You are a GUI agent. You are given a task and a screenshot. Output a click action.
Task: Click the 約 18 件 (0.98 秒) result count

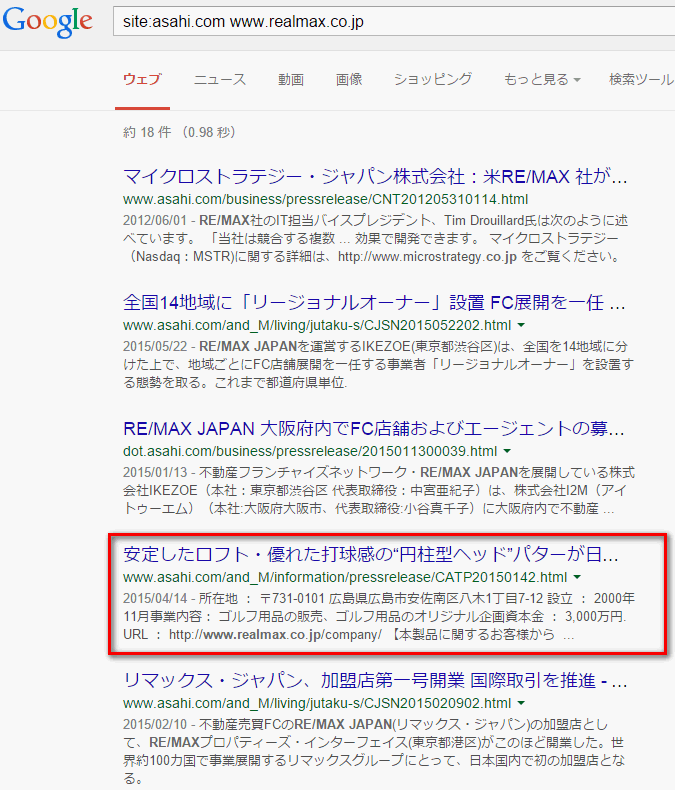179,133
